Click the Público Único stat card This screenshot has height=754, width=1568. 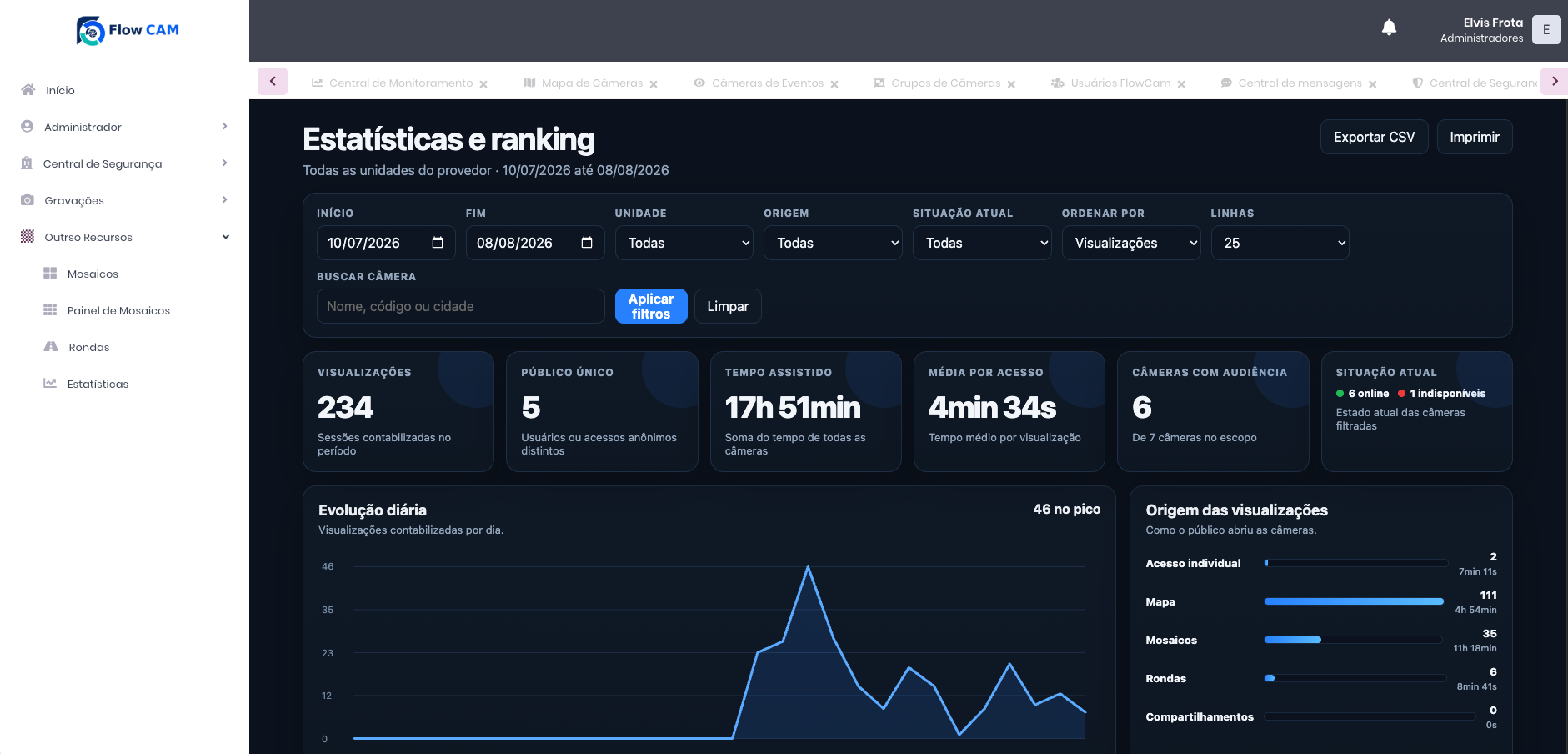coord(602,411)
